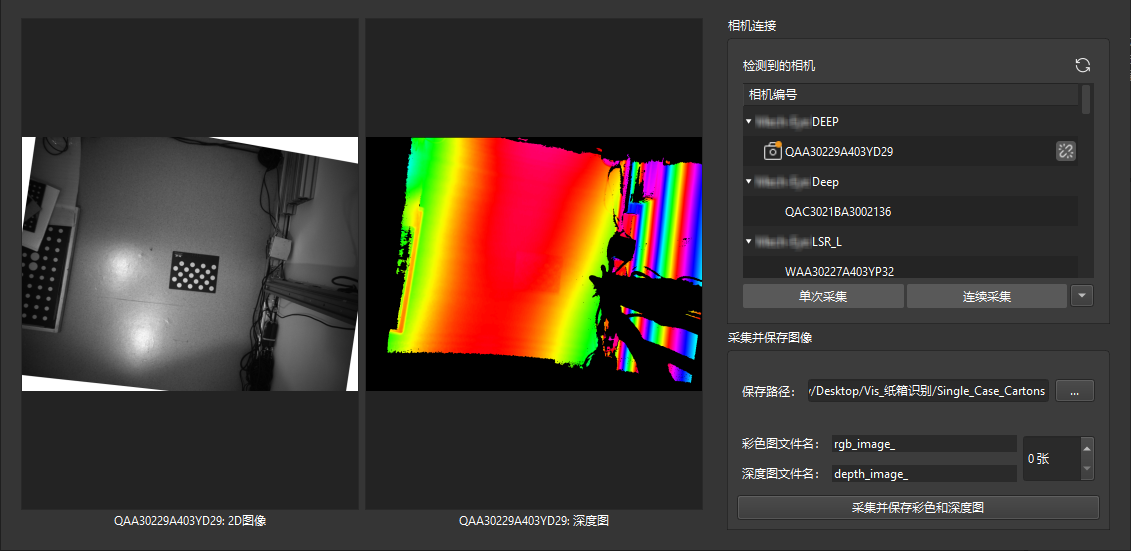Click the QAA30229A403YD29: 2D图像 caption
The height and width of the screenshot is (551, 1131).
tap(190, 520)
